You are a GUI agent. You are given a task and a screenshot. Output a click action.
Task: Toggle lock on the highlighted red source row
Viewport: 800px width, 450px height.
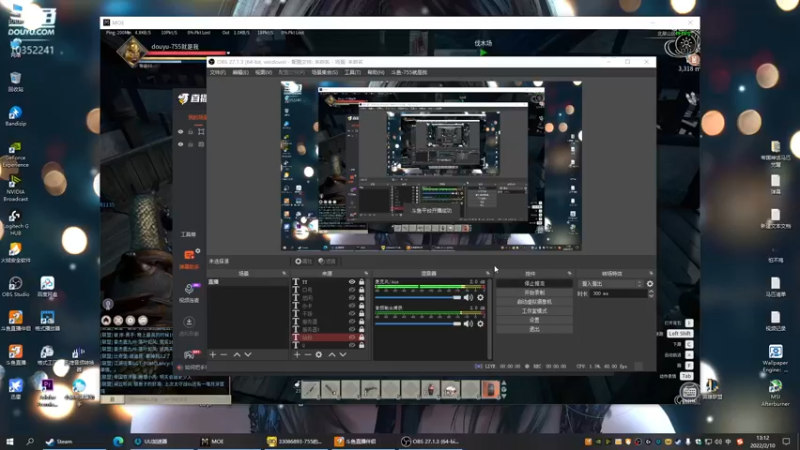pos(361,337)
